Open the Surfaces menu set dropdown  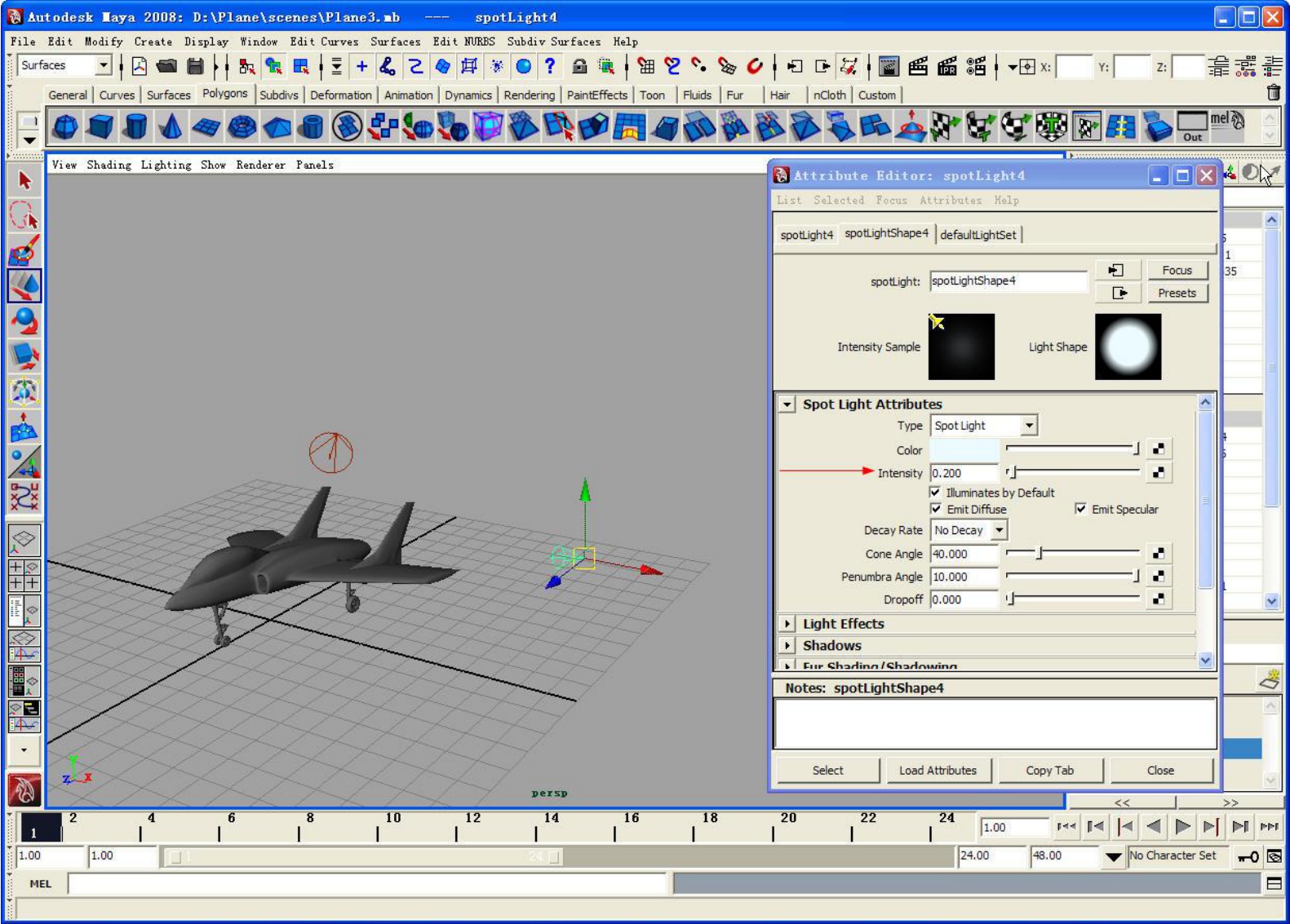coord(103,65)
